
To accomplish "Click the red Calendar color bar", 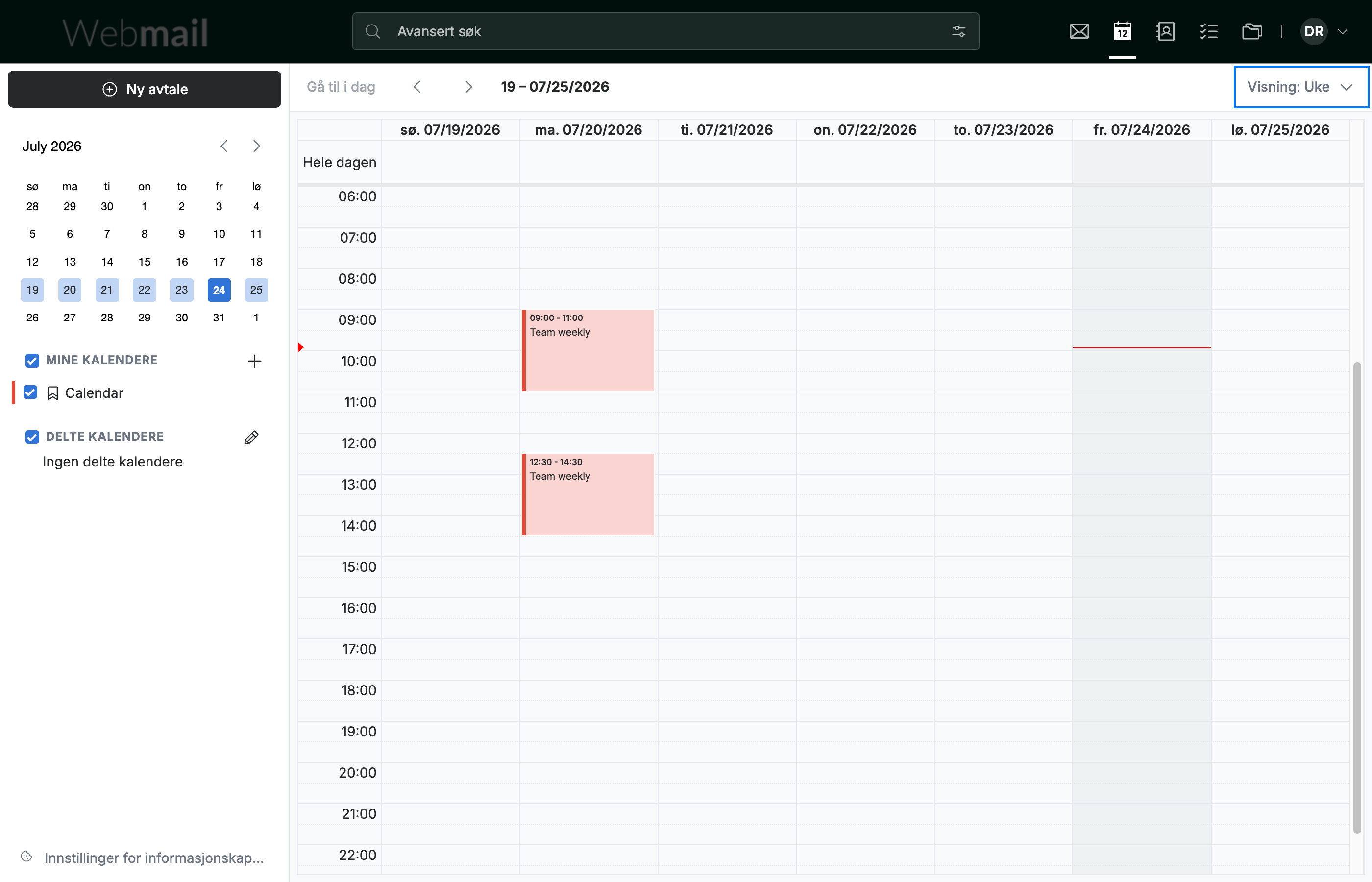I will coord(13,392).
